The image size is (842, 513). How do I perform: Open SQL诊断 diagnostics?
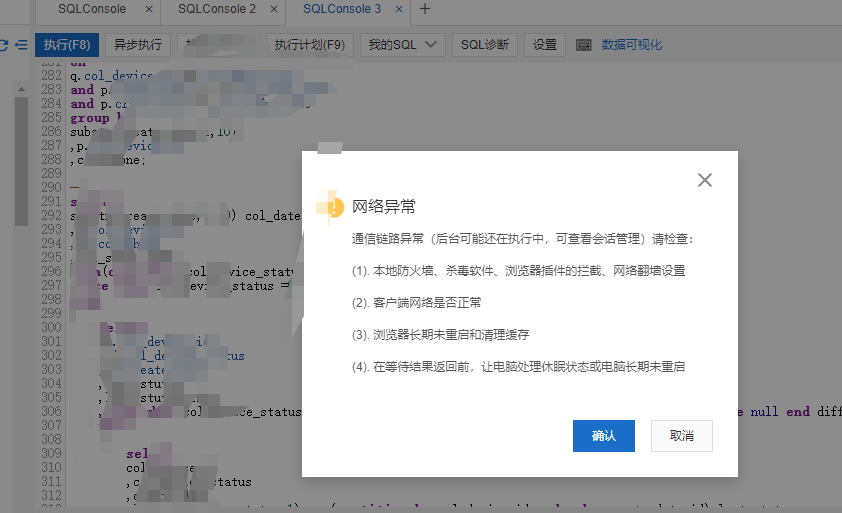coord(485,45)
